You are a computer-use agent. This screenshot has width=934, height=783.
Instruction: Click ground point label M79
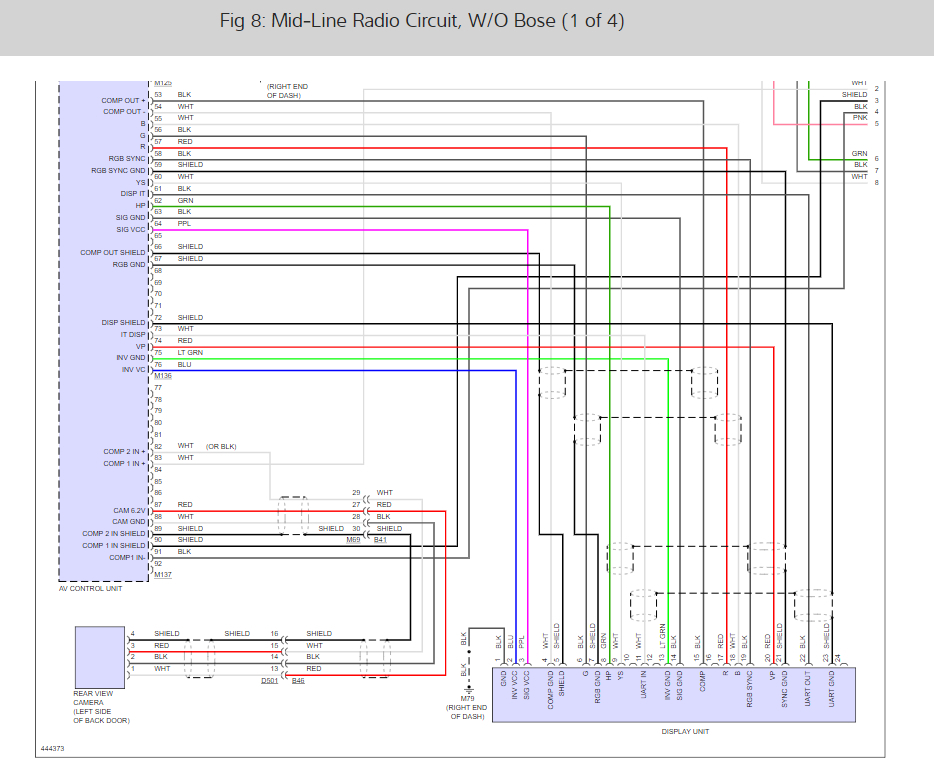[467, 698]
